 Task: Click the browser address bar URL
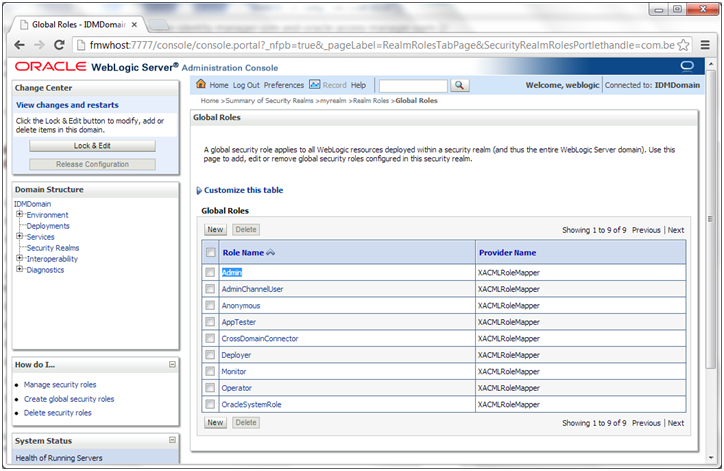coord(382,45)
